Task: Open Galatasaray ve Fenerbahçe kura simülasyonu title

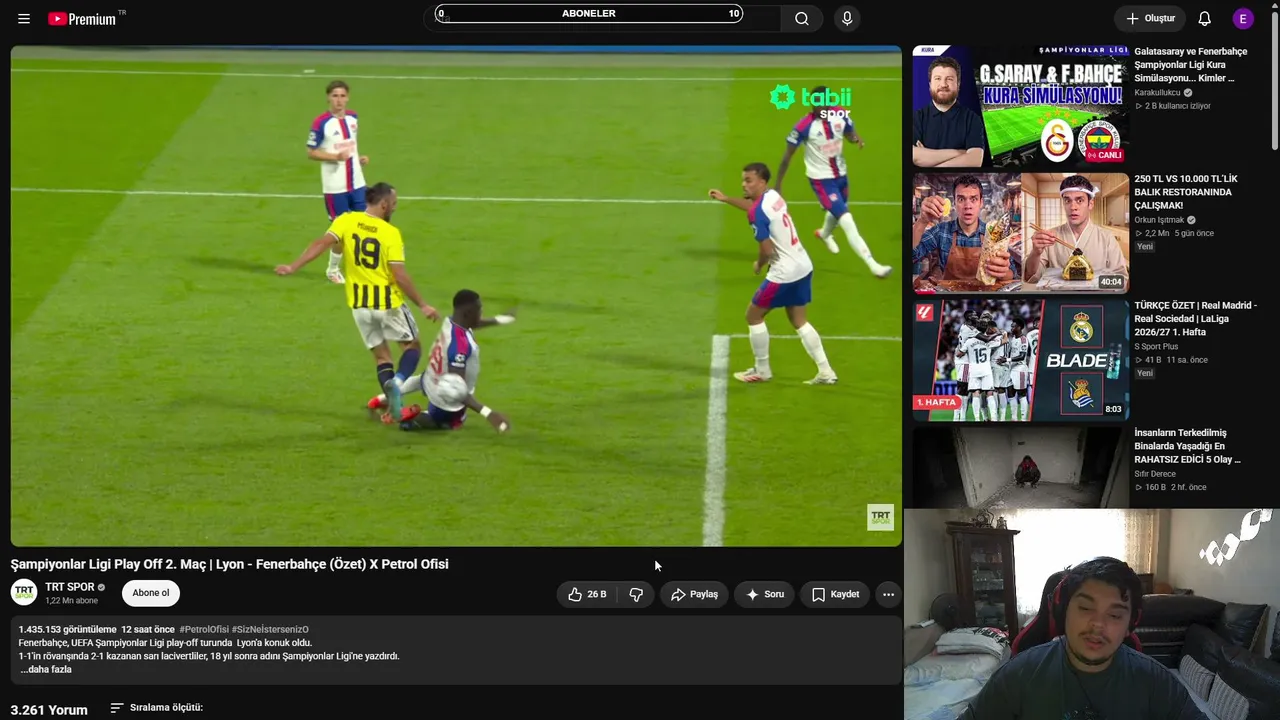Action: click(1191, 65)
